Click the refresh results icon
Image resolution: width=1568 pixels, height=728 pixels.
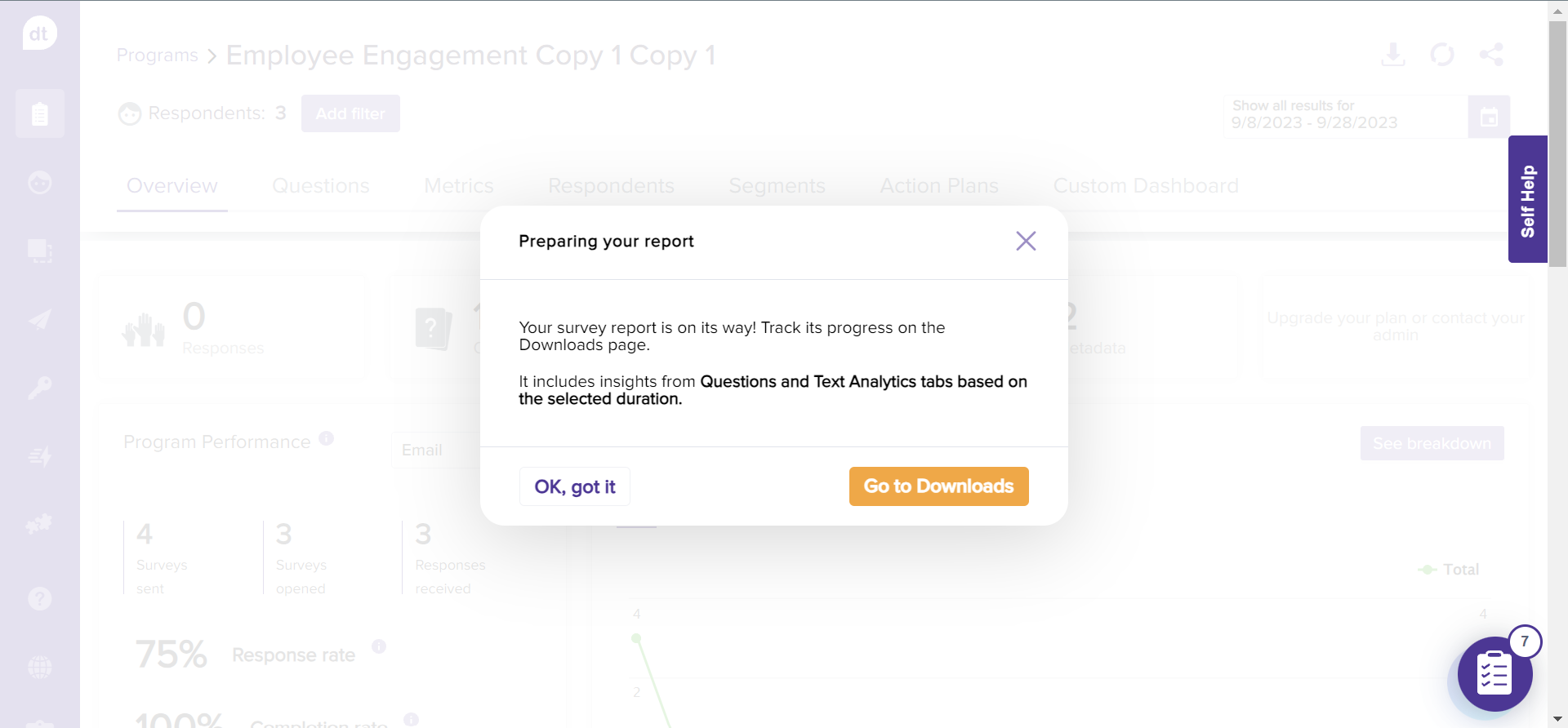[1442, 55]
